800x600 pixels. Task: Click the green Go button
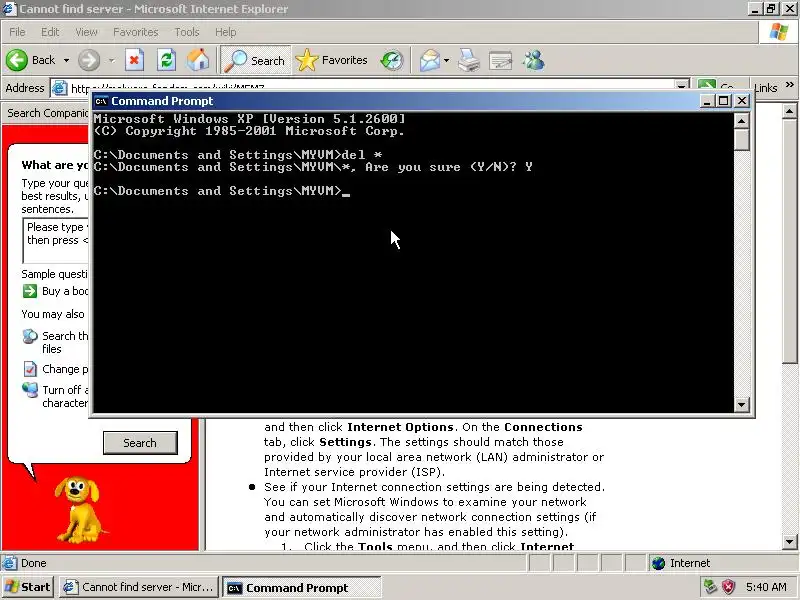coord(717,87)
